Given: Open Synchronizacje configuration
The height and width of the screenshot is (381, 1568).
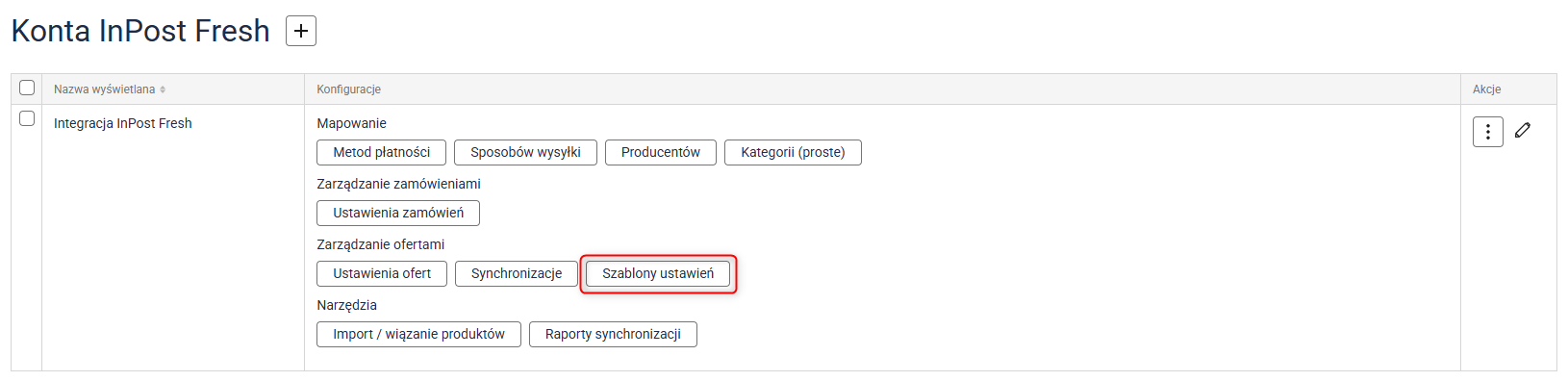Looking at the screenshot, I should pos(517,273).
